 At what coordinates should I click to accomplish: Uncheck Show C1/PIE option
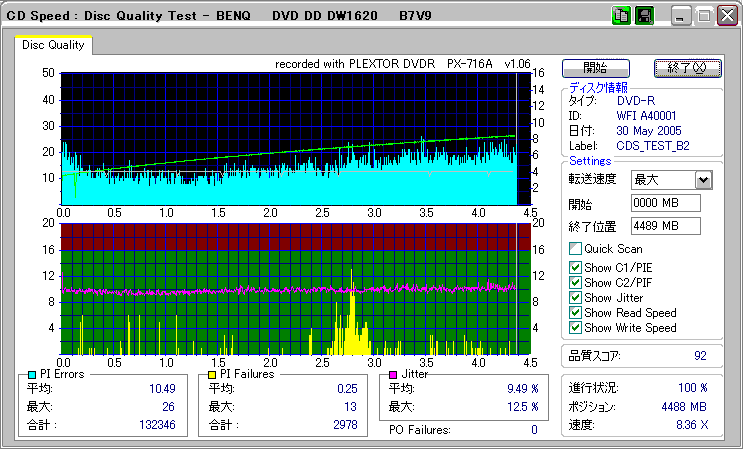coord(575,267)
